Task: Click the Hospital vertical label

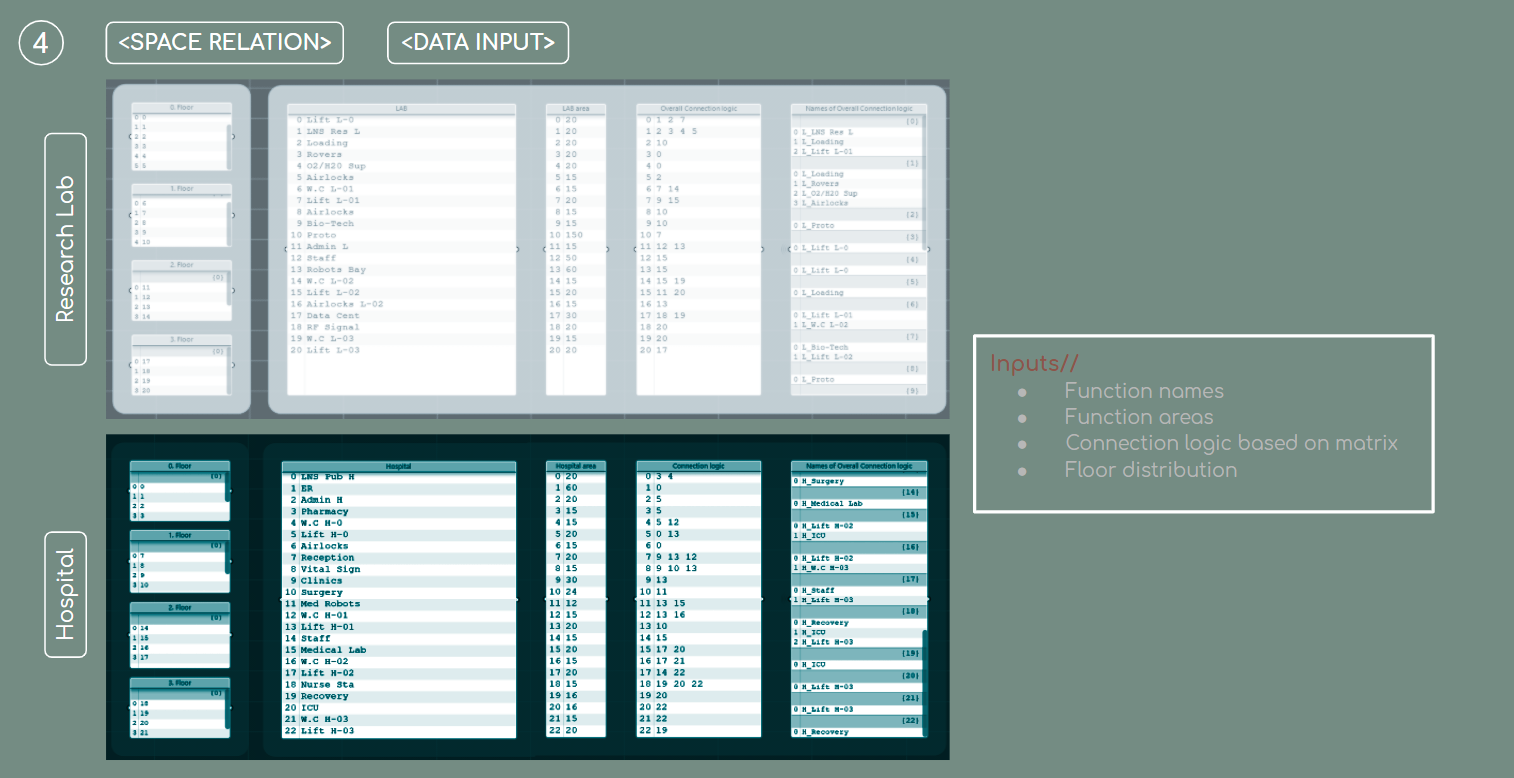Action: tap(65, 594)
